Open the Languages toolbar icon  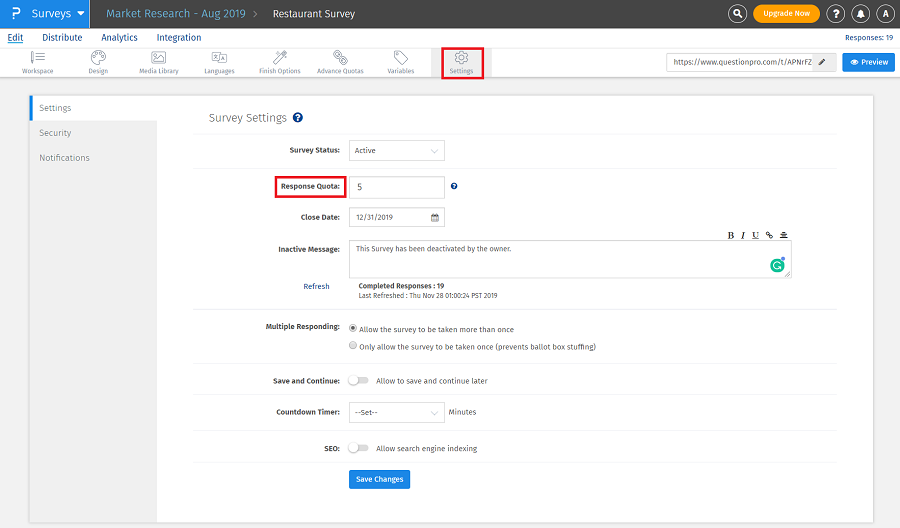[219, 62]
